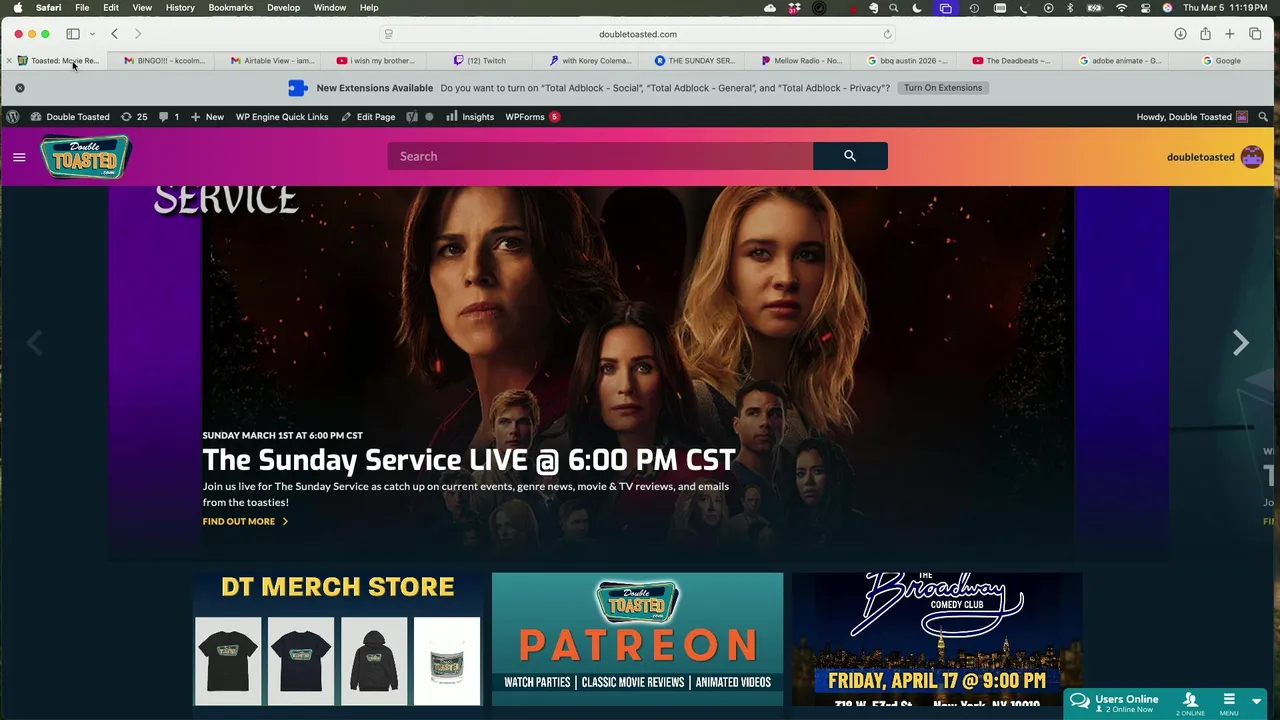
Task: Open the Safari menu
Action: click(48, 8)
